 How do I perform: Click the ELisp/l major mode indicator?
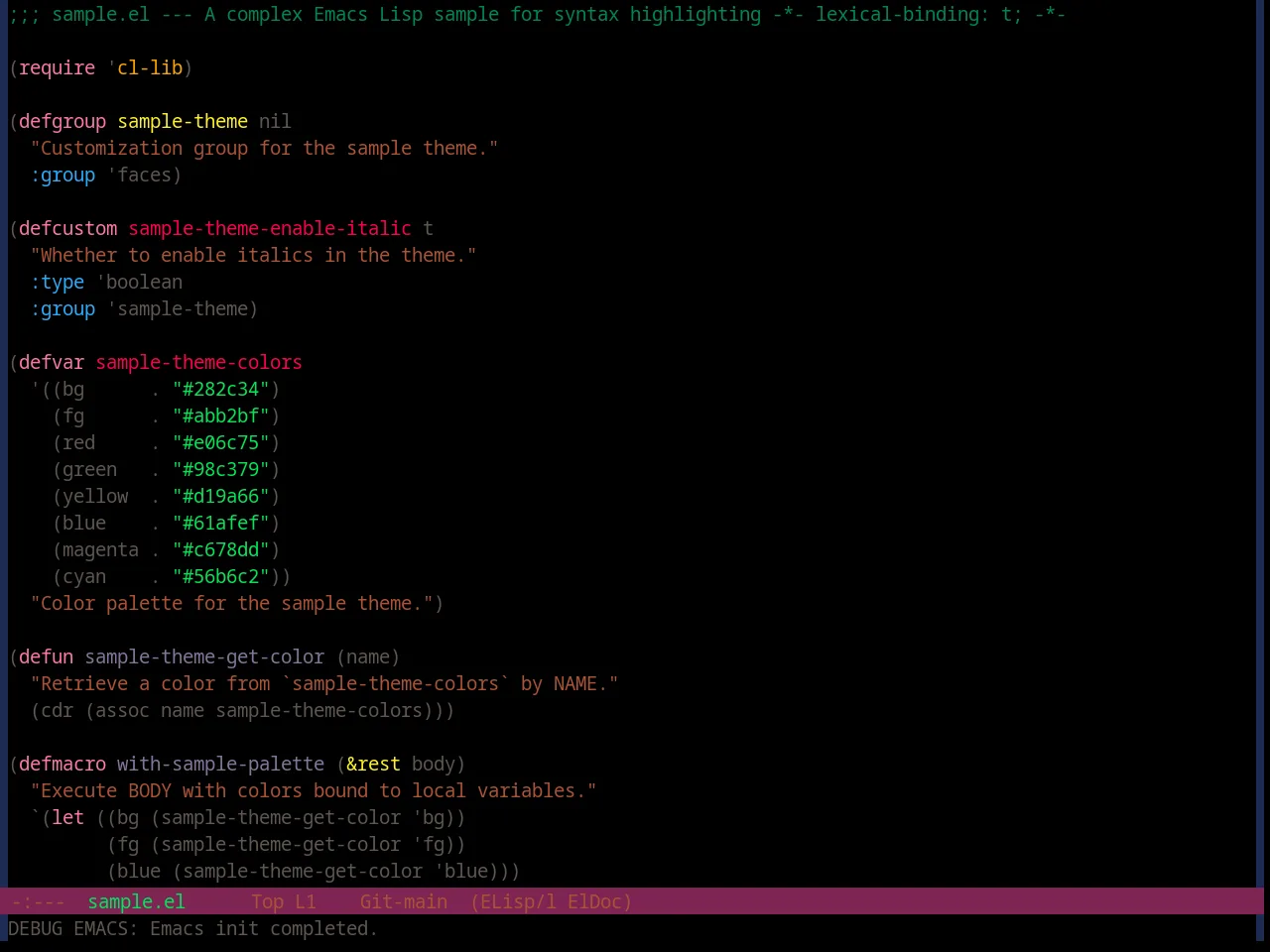tap(513, 901)
